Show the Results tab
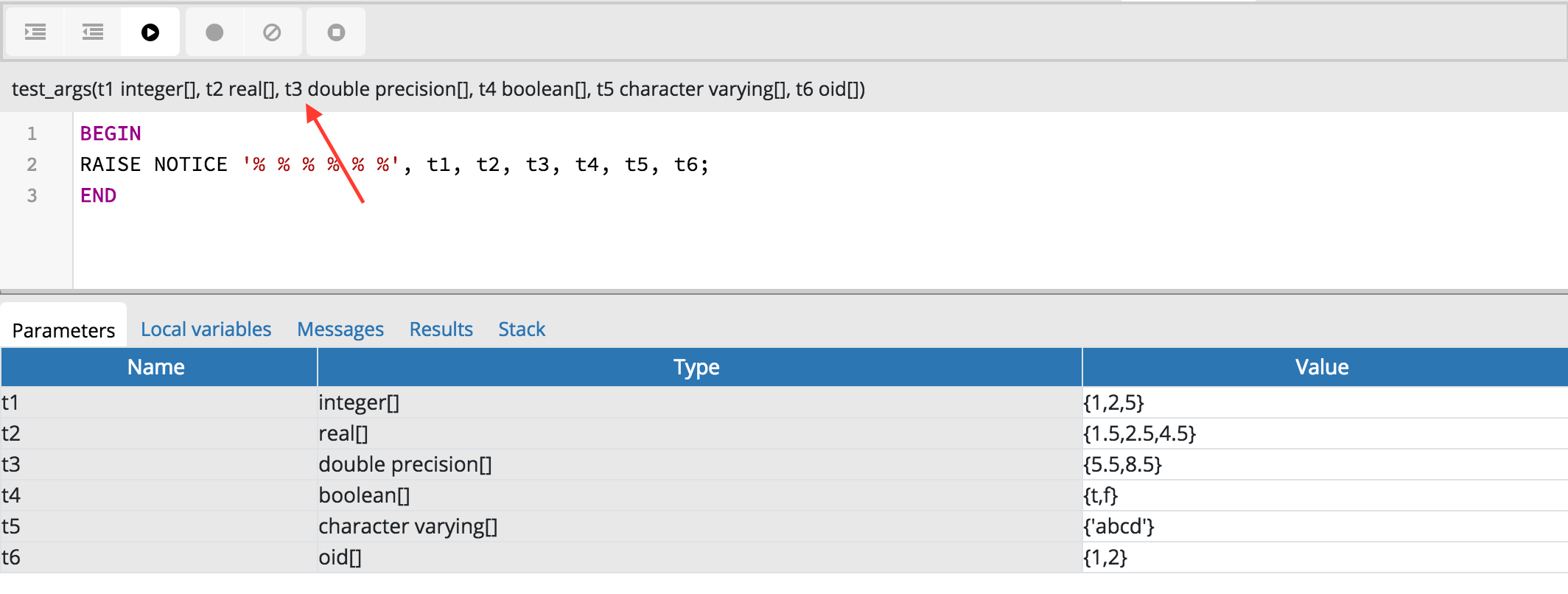This screenshot has height=594, width=1568. pos(441,329)
